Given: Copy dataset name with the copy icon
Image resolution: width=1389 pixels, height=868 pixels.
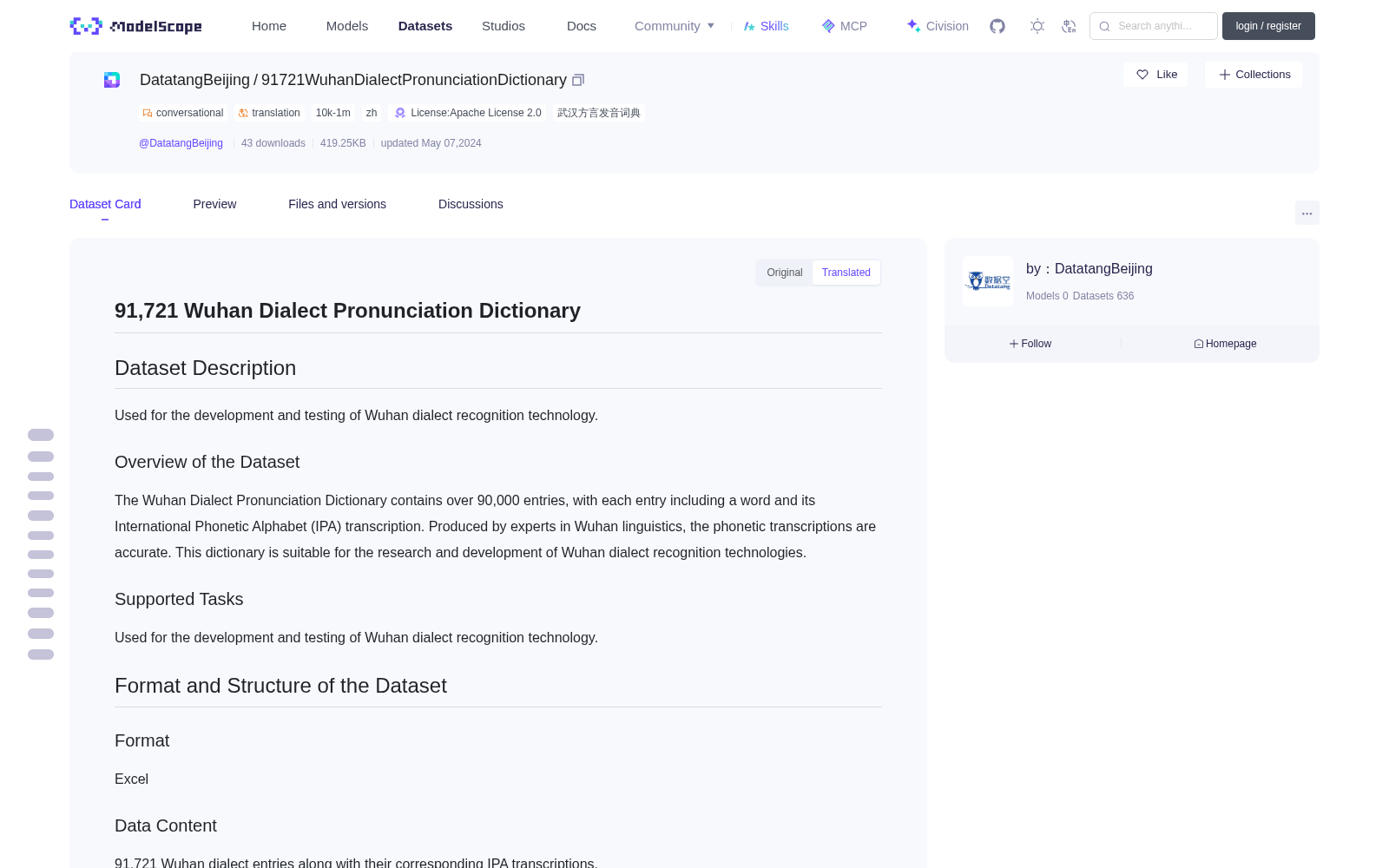Looking at the screenshot, I should coord(578,80).
